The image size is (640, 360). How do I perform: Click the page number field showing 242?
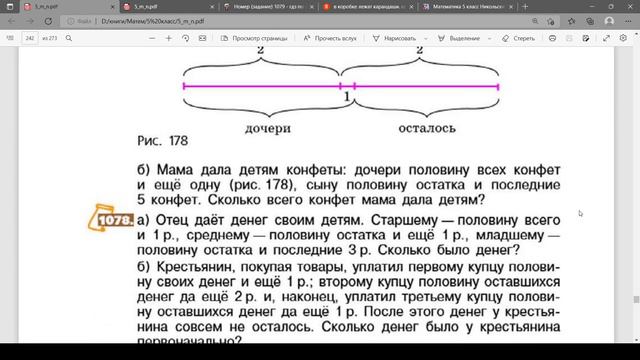point(29,38)
